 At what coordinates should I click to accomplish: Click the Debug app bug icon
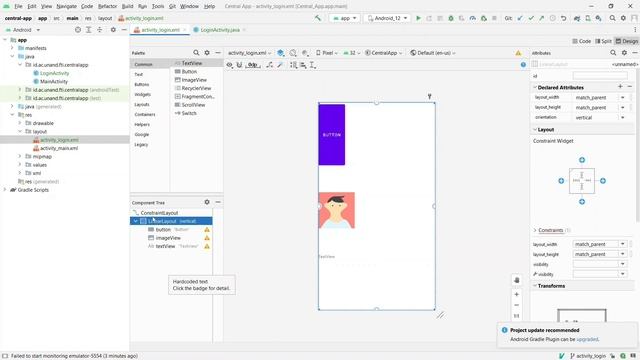[451, 18]
